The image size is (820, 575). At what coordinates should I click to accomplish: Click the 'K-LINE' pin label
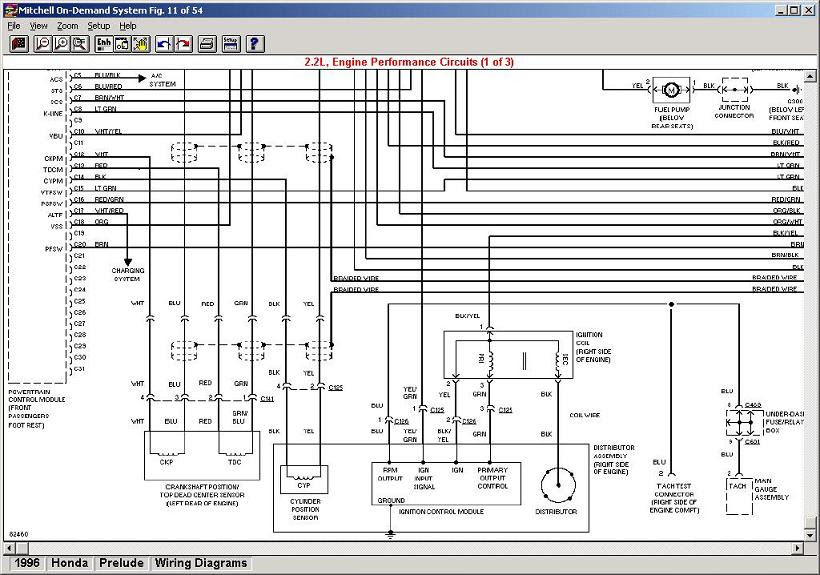tap(53, 113)
